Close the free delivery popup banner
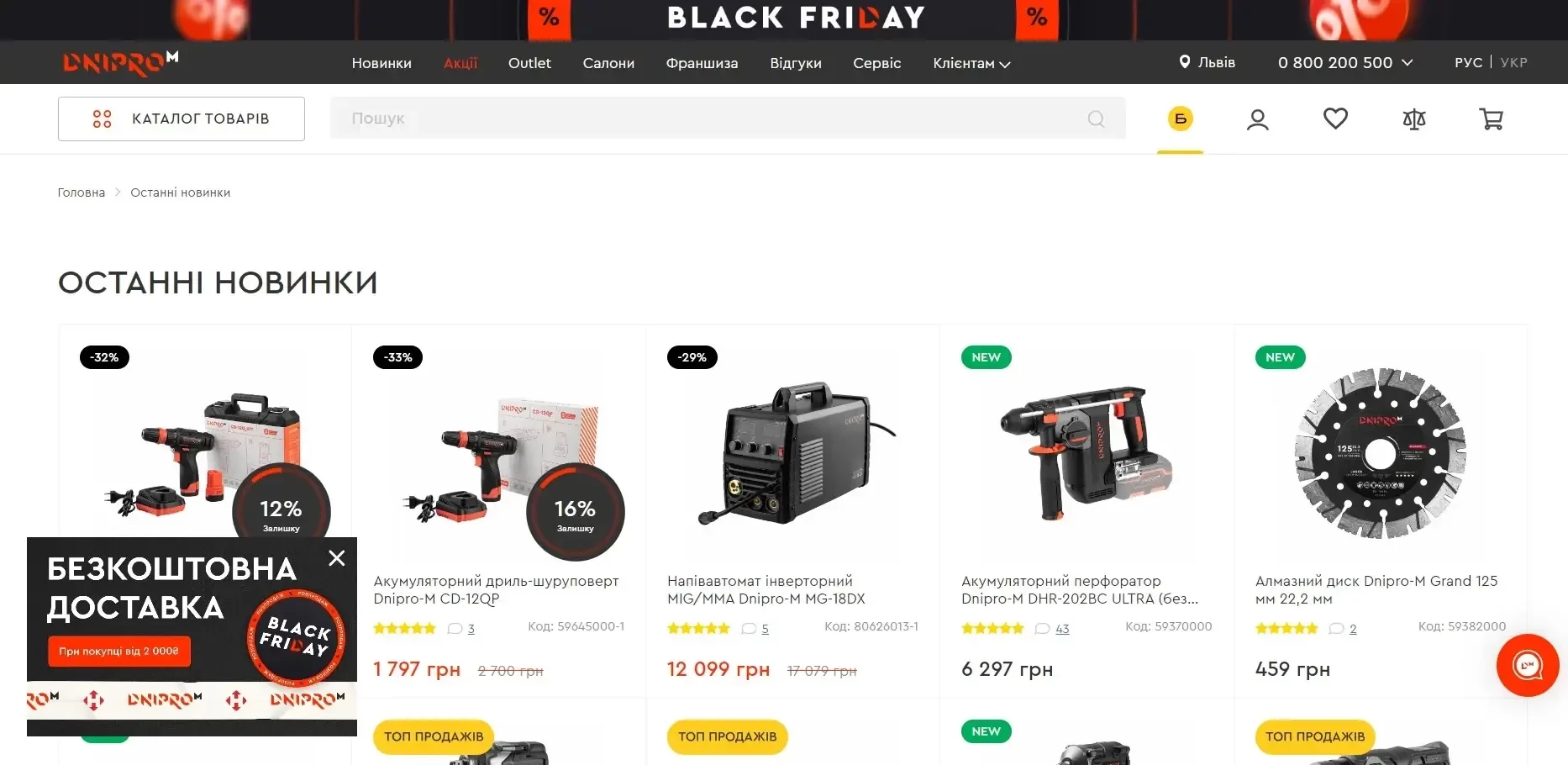Viewport: 1568px width, 765px height. 337,558
